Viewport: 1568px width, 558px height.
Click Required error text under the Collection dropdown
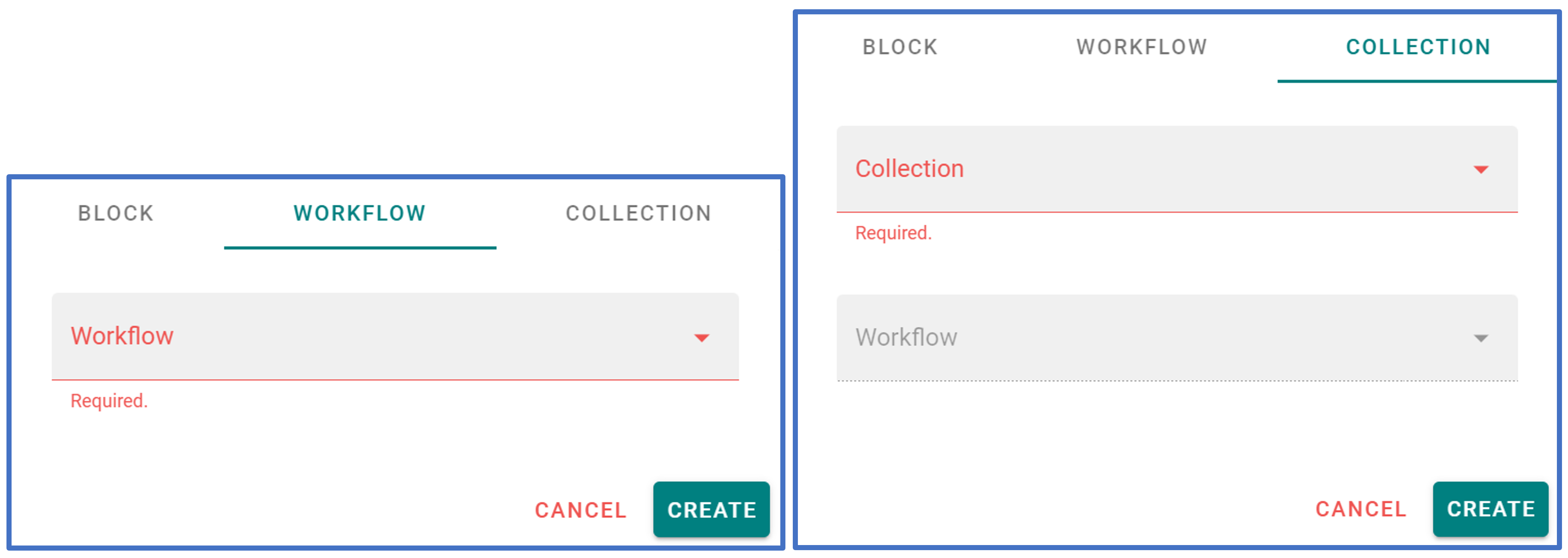point(893,233)
